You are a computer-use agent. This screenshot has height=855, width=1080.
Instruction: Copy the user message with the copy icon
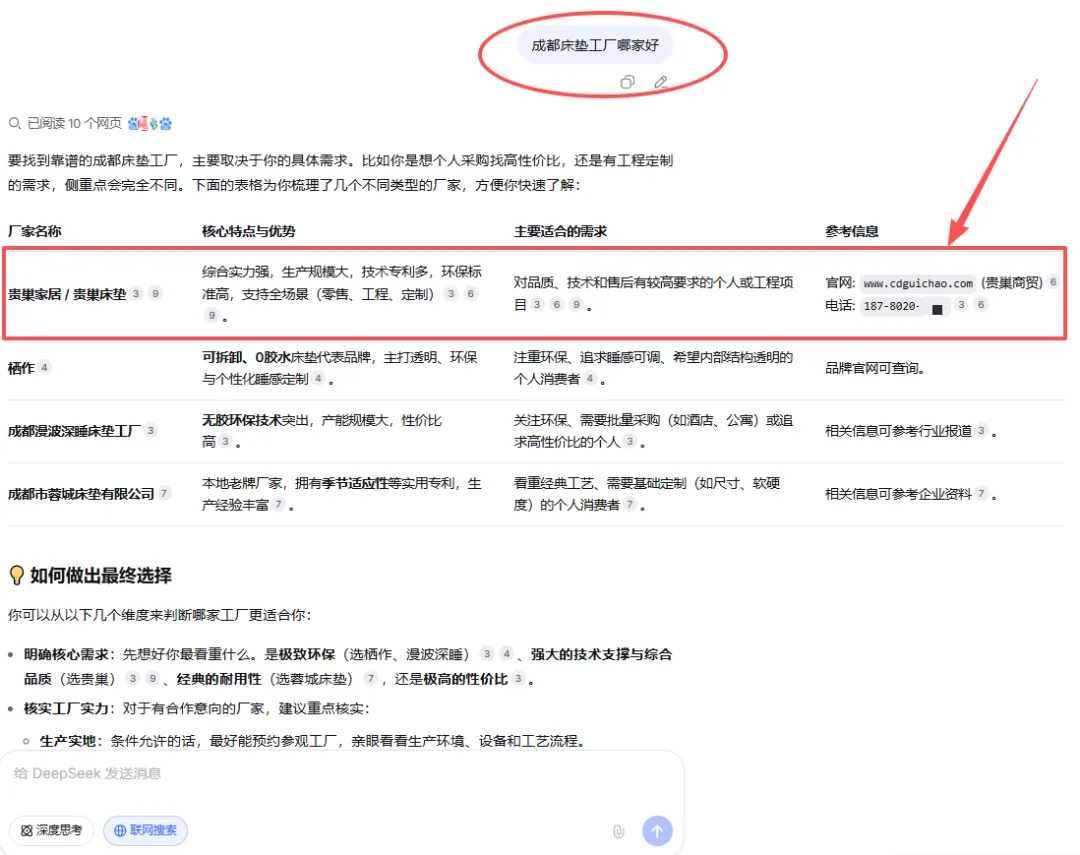click(627, 83)
